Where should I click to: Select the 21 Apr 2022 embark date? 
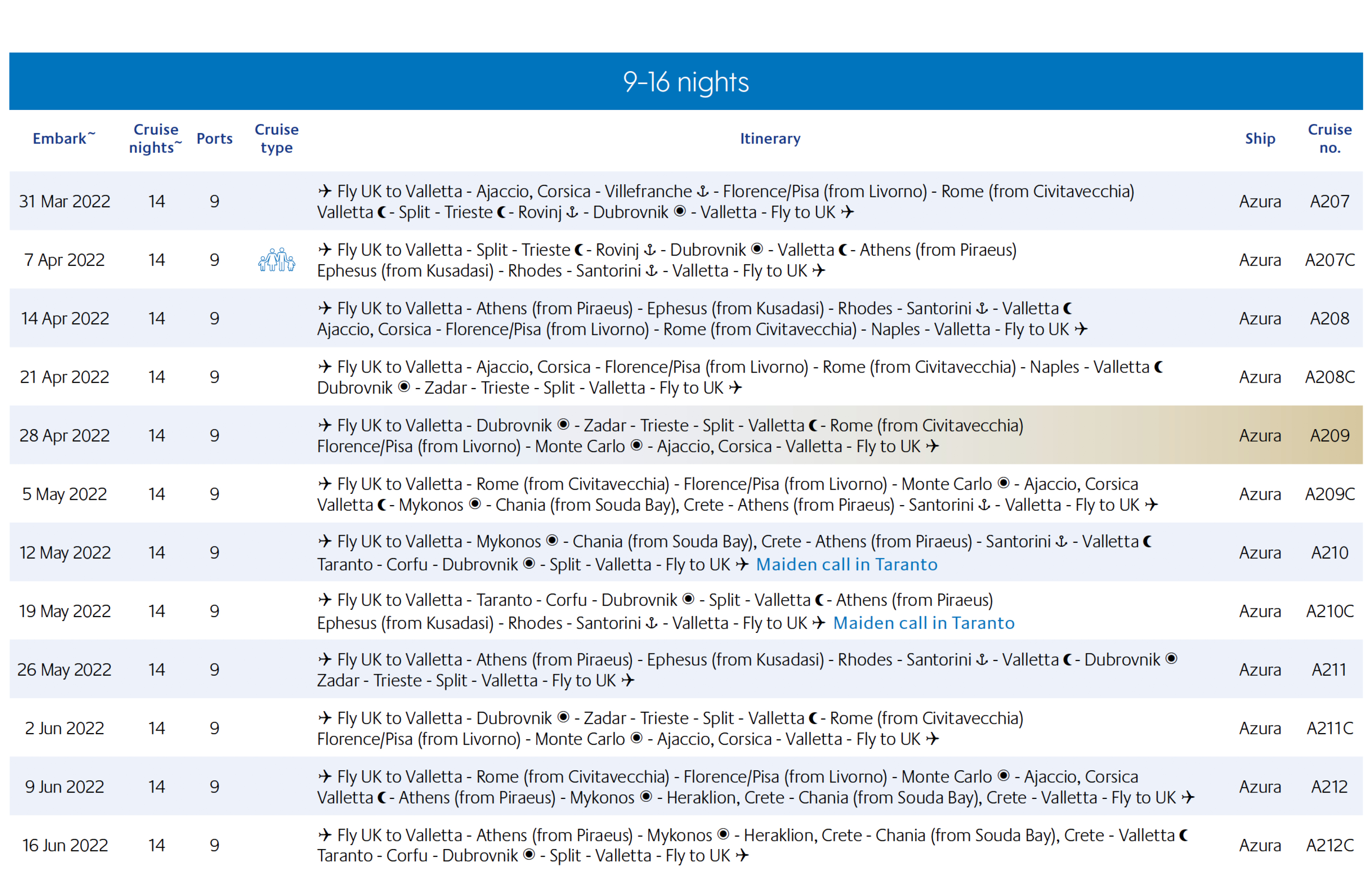[x=65, y=377]
